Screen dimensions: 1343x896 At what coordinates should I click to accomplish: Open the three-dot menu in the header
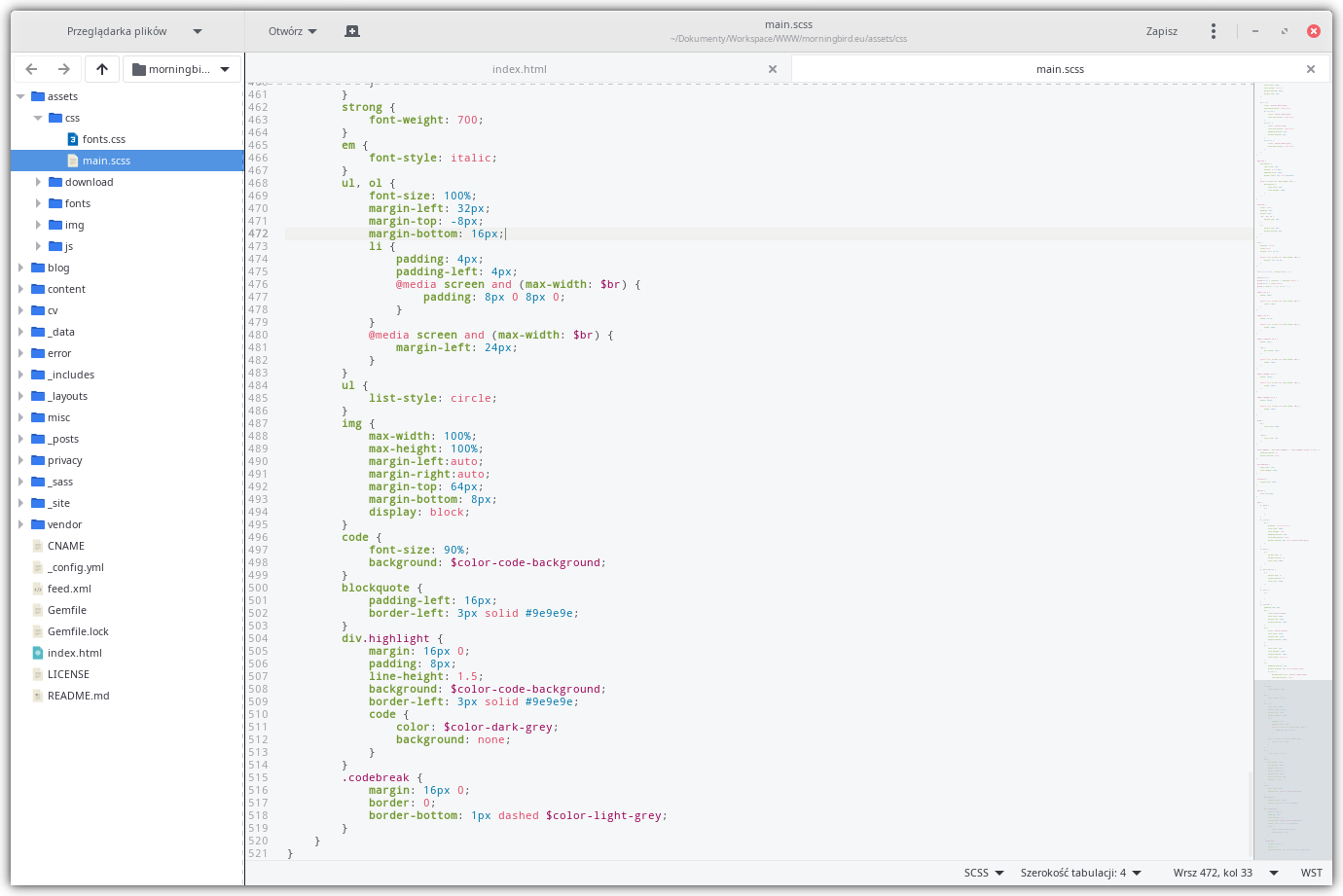tap(1213, 31)
